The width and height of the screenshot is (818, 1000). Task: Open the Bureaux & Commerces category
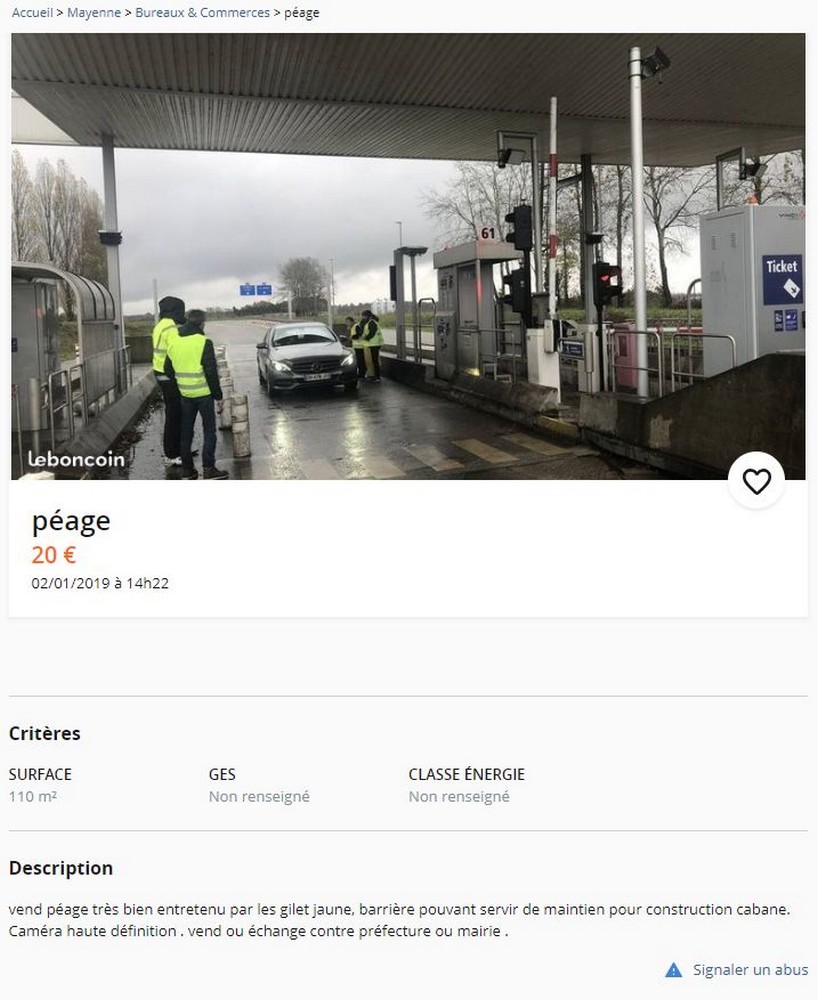click(202, 13)
